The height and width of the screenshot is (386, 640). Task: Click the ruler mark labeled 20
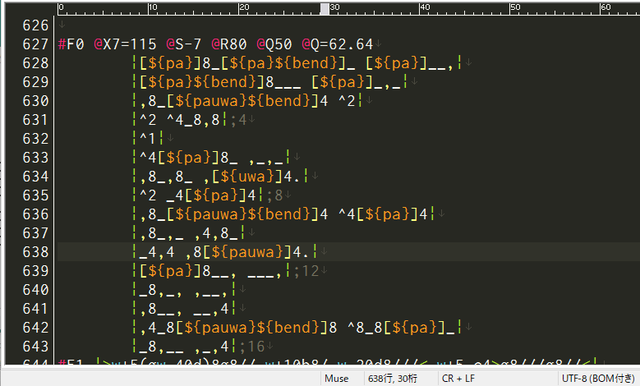[x=243, y=7]
